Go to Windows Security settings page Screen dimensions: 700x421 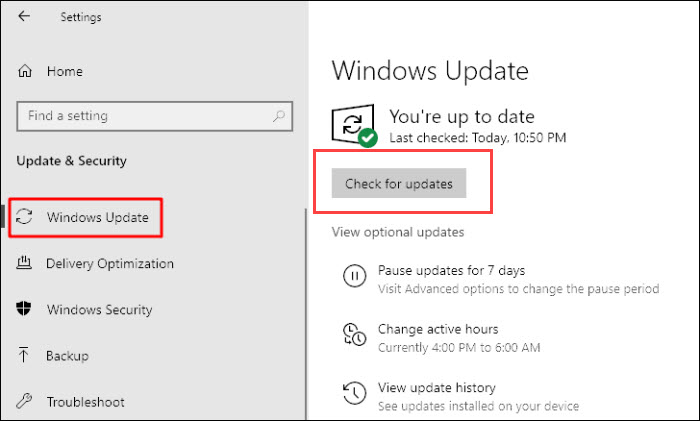pos(99,310)
